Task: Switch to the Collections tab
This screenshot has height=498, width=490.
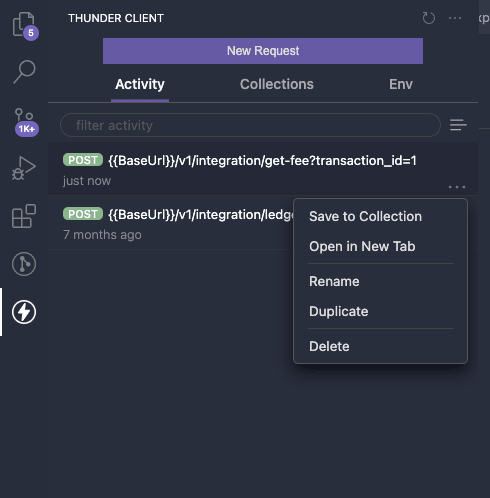Action: 277,84
